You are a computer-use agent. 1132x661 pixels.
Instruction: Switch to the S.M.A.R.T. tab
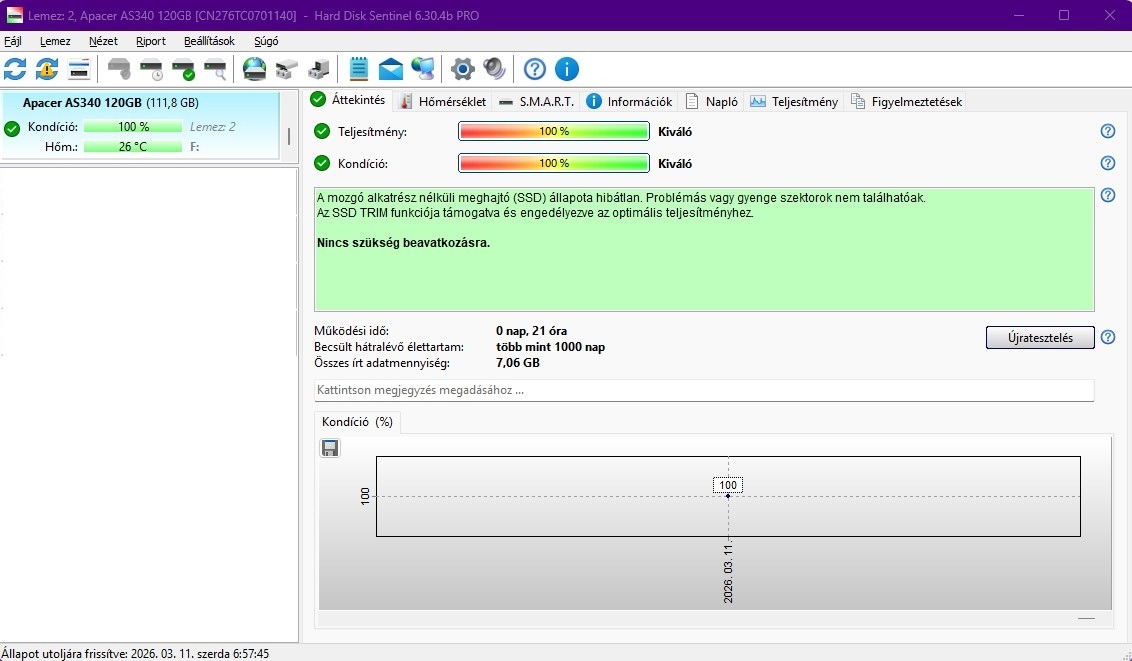pos(536,102)
